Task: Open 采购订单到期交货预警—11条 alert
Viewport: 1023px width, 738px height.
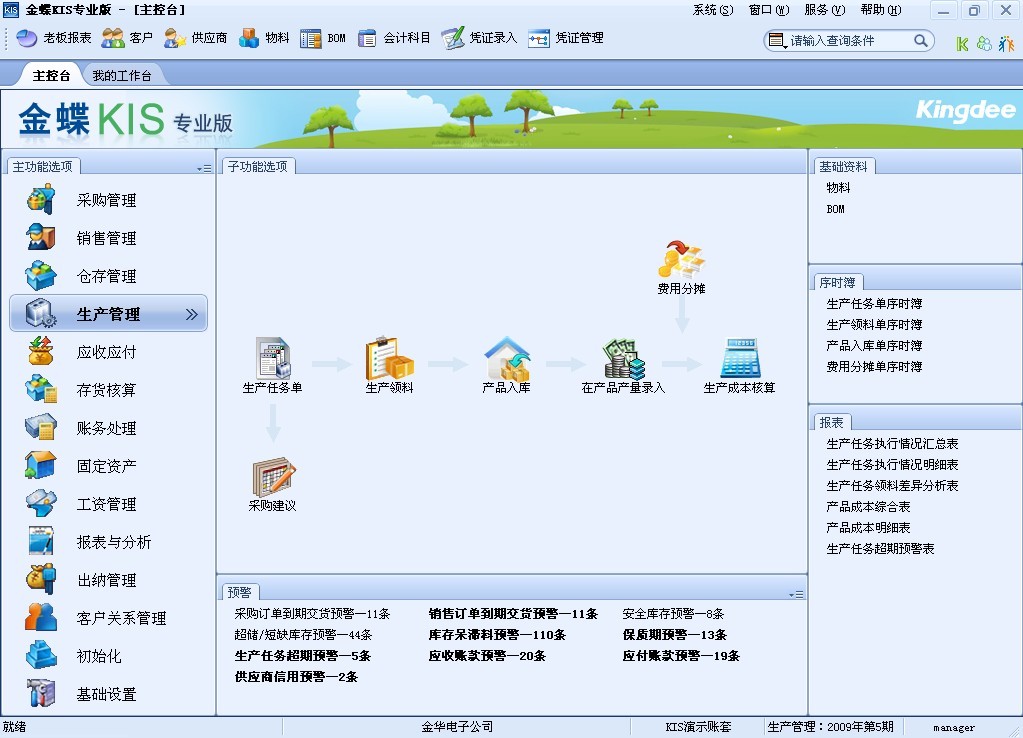Action: pos(313,613)
